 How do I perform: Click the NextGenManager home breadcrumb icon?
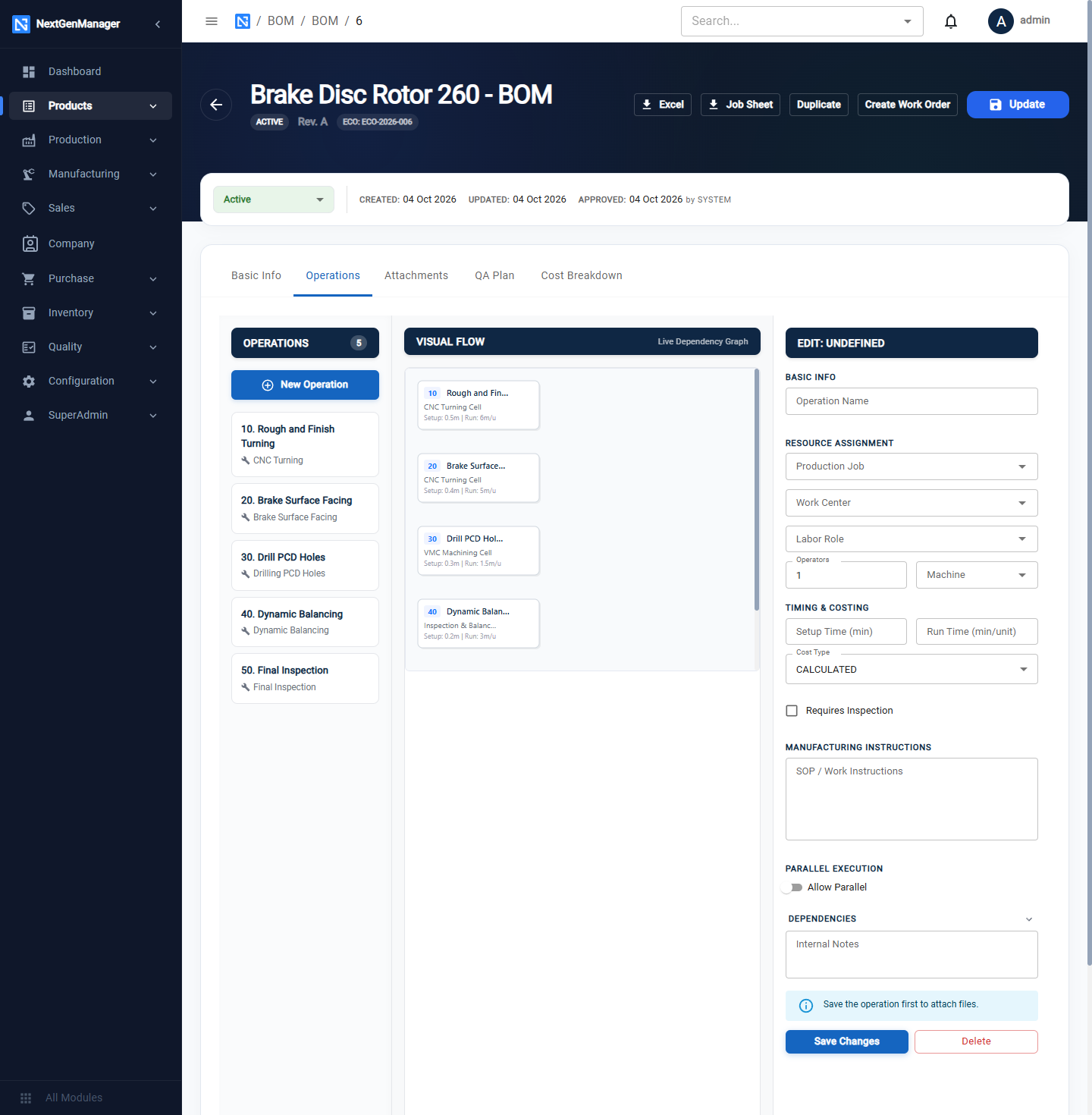[243, 21]
